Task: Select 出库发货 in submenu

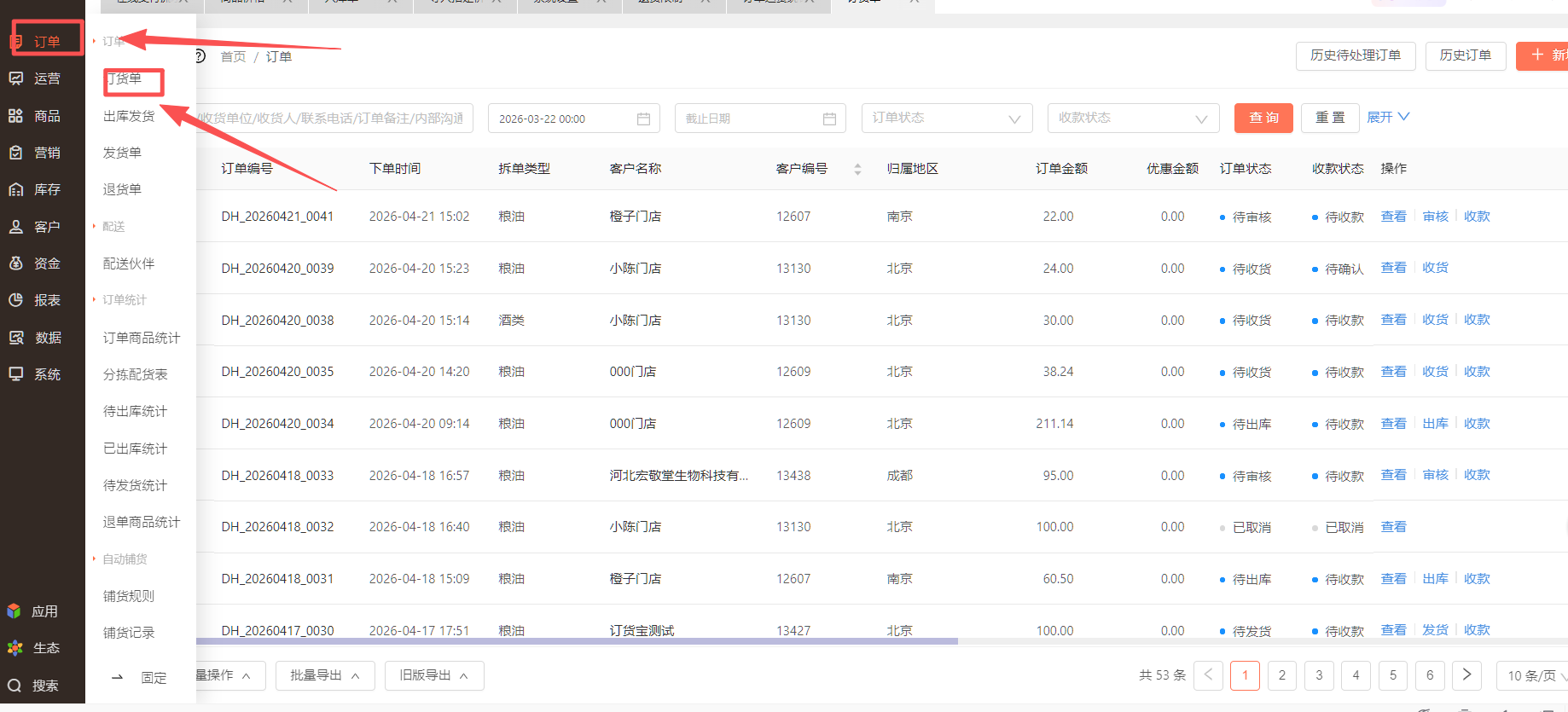Action: coord(129,116)
